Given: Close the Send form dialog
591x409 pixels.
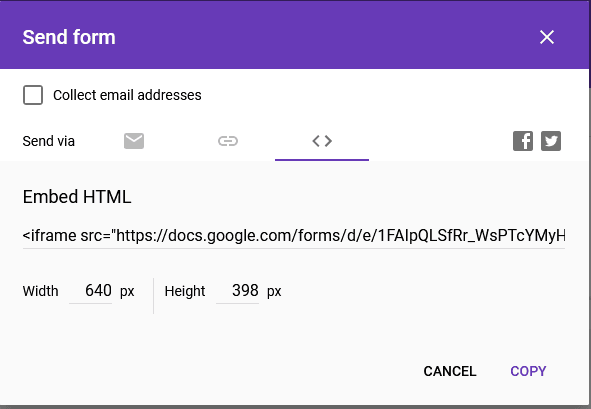Looking at the screenshot, I should point(547,37).
